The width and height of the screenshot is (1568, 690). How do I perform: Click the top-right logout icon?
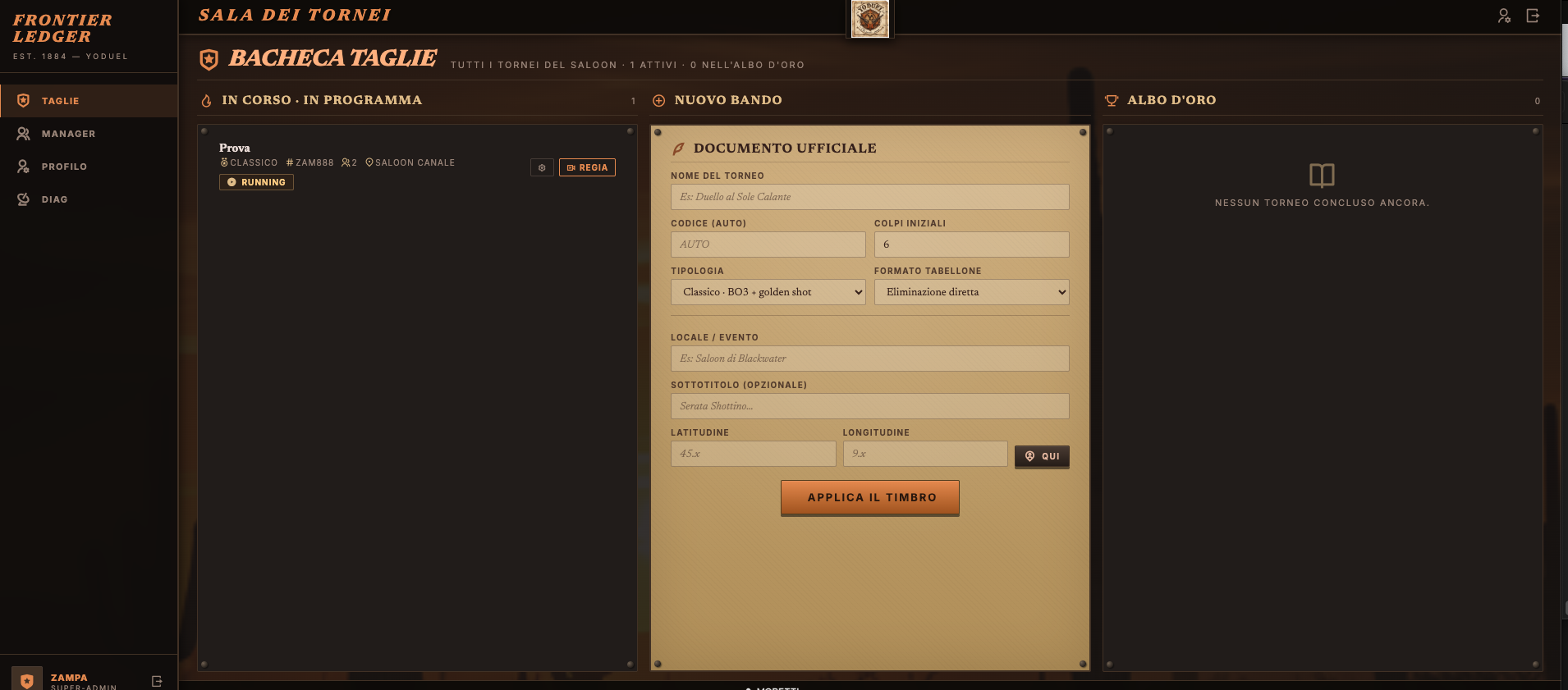[x=1533, y=16]
